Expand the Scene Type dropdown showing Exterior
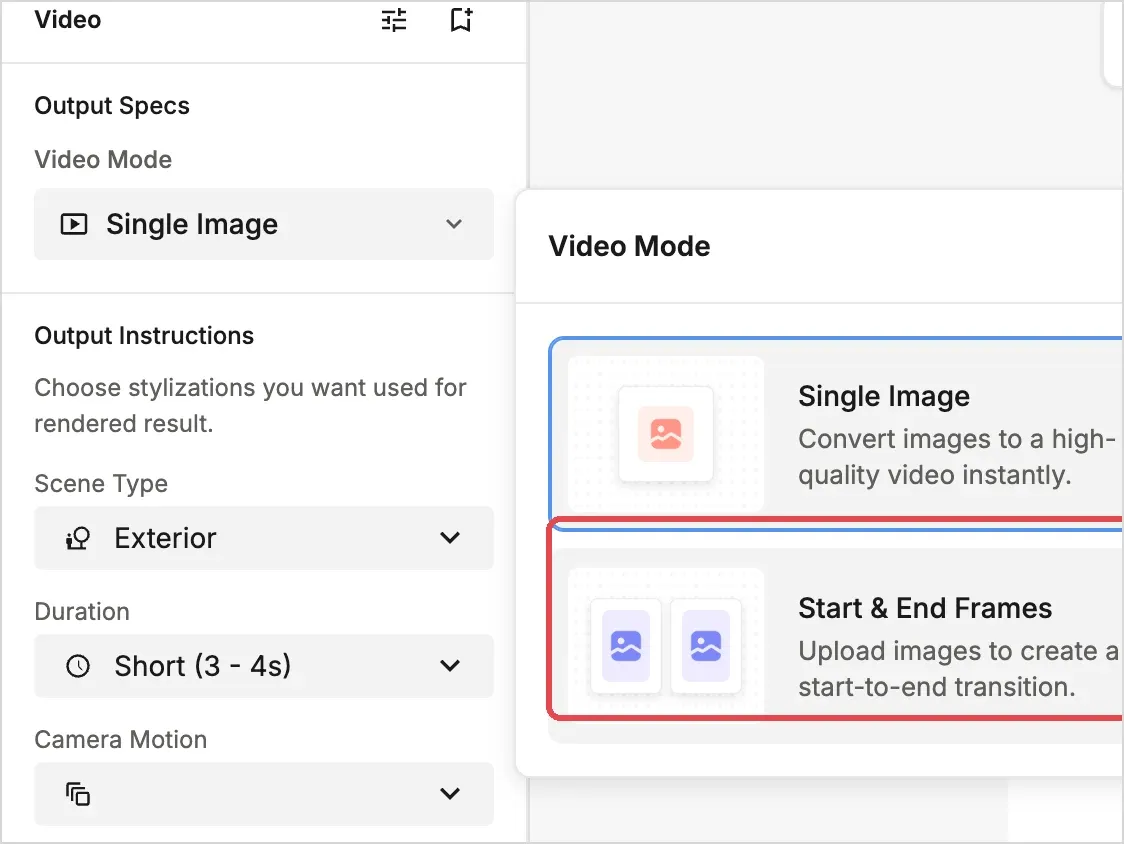1124x844 pixels. pos(264,538)
